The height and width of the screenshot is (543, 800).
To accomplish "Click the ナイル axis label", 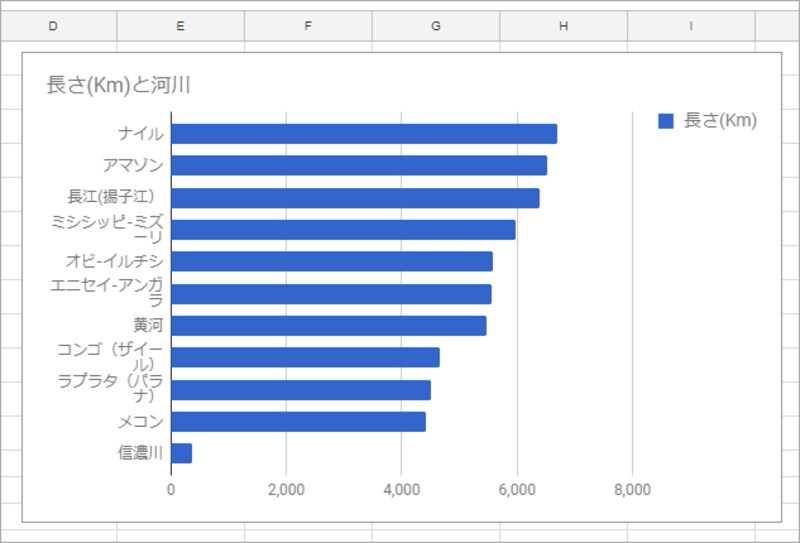I will pos(141,134).
